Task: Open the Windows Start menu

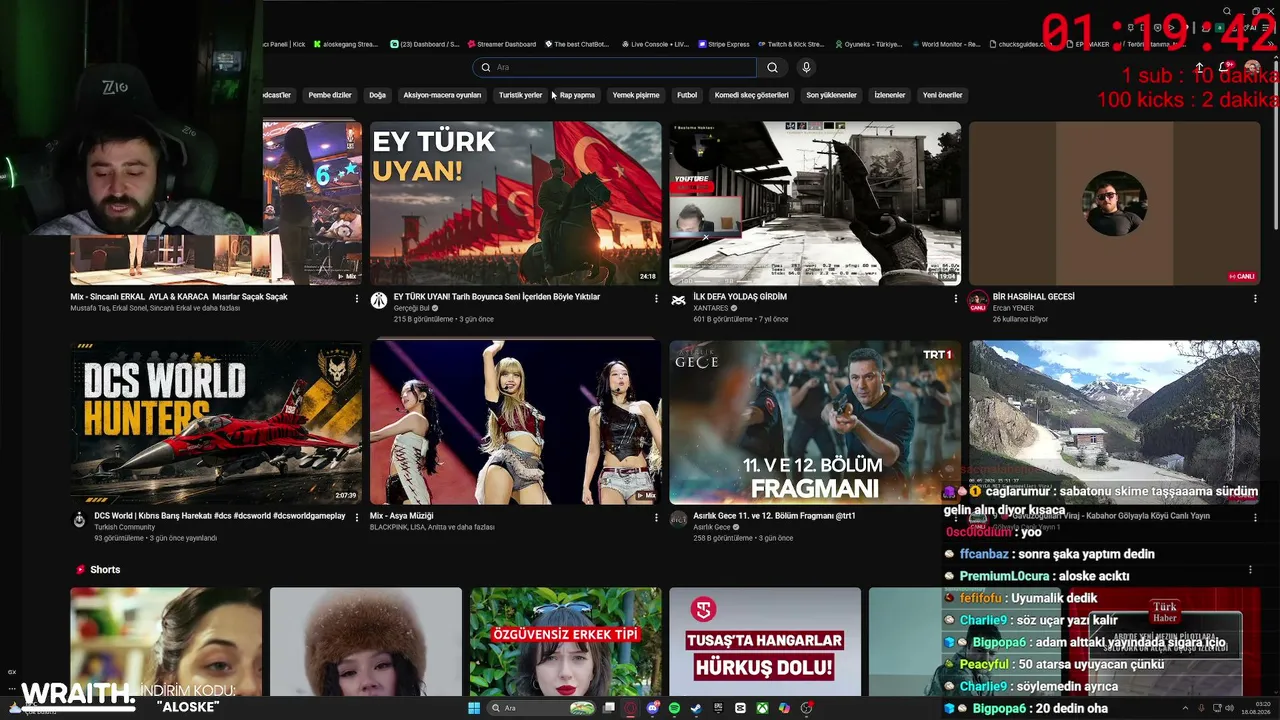Action: 474,708
